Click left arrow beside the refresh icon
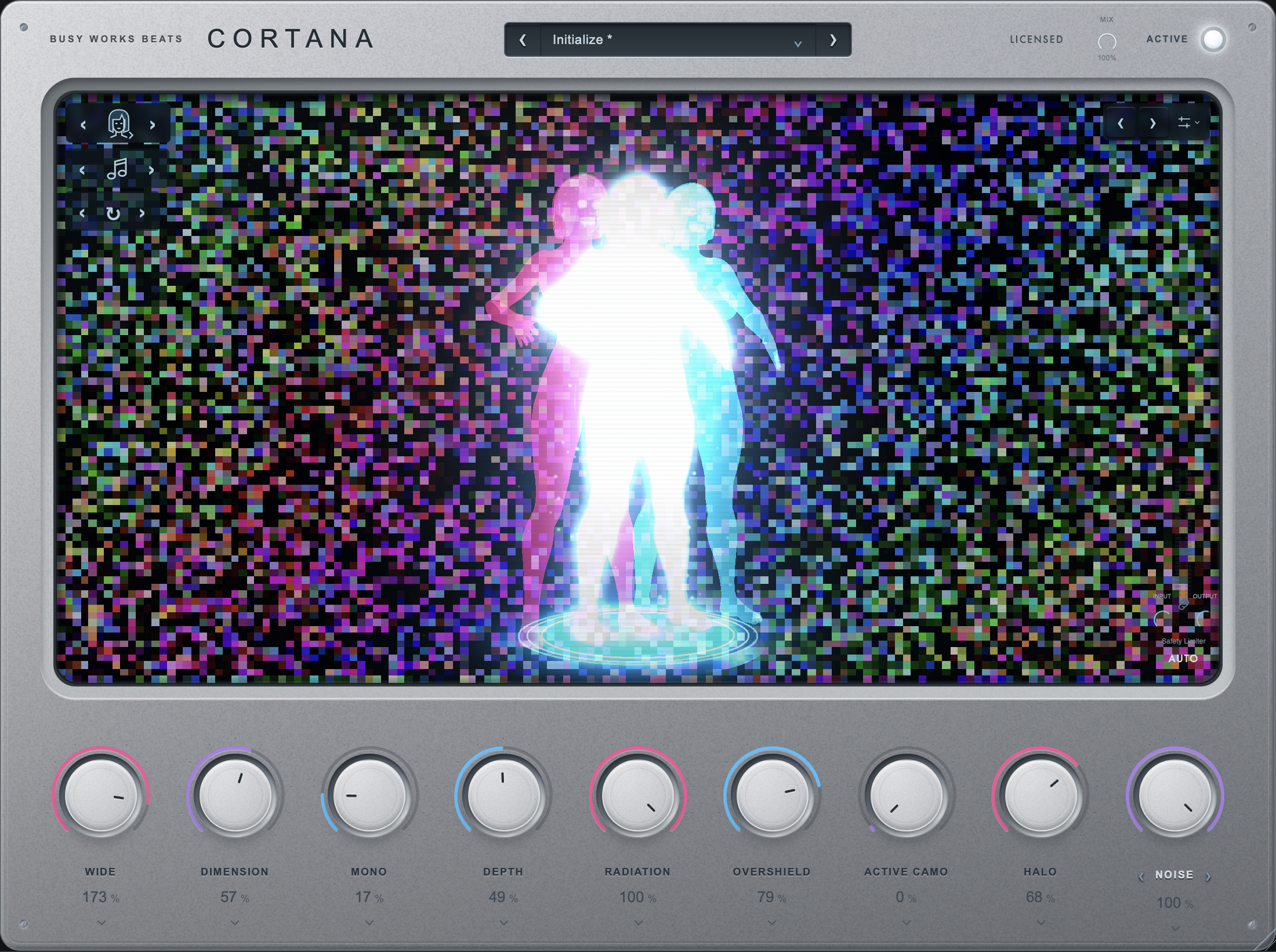The width and height of the screenshot is (1276, 952). (82, 213)
